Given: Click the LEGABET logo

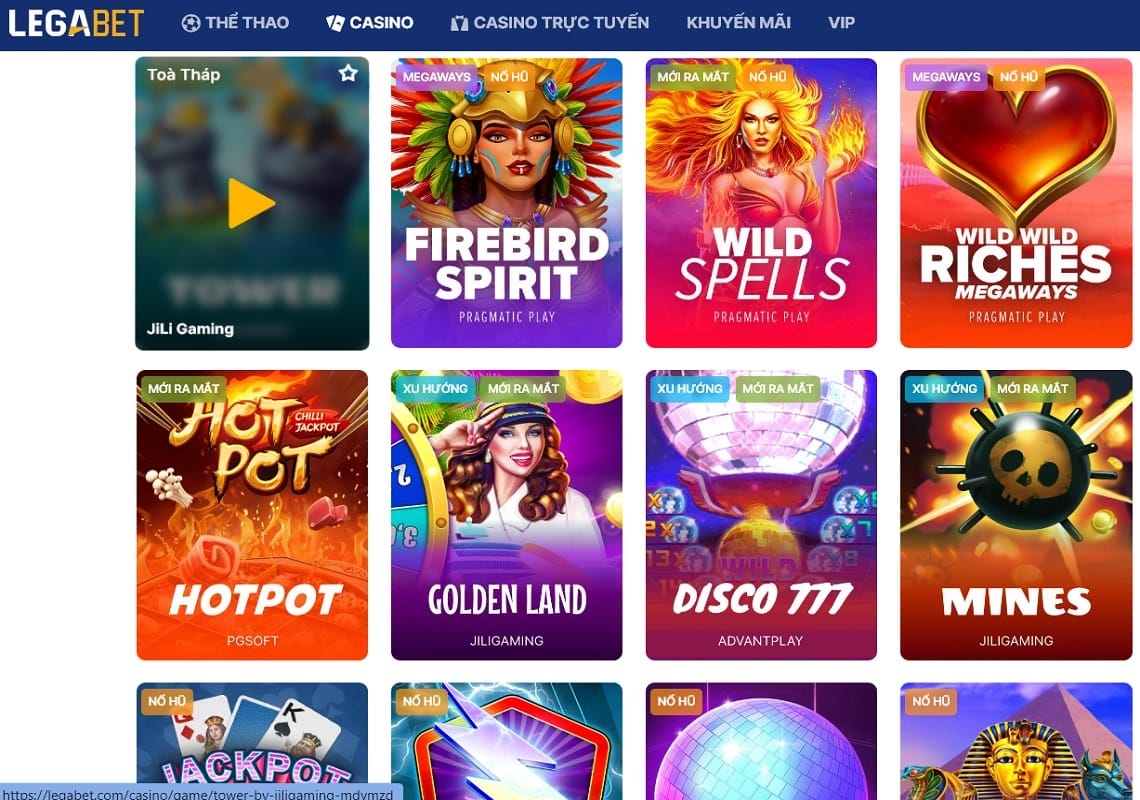Looking at the screenshot, I should [x=76, y=23].
